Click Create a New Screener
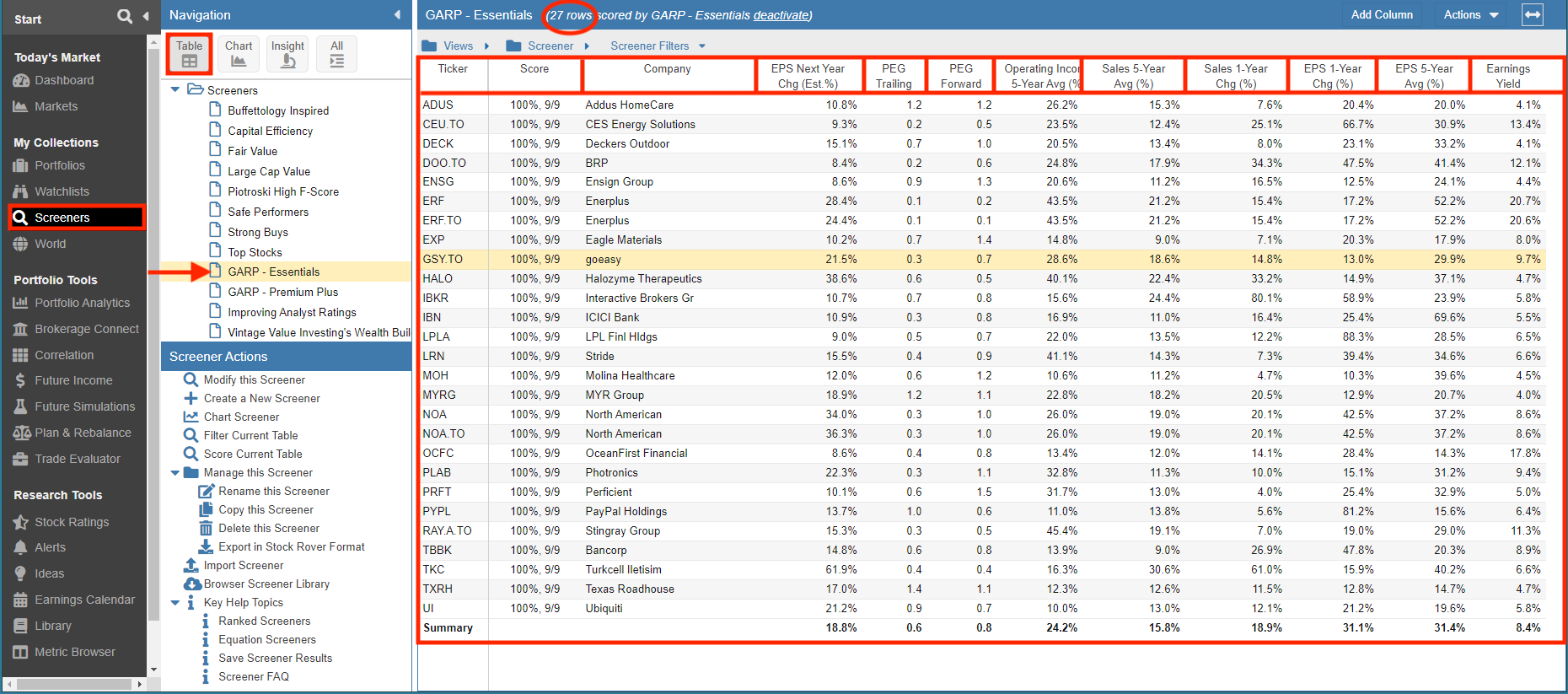 coord(261,398)
